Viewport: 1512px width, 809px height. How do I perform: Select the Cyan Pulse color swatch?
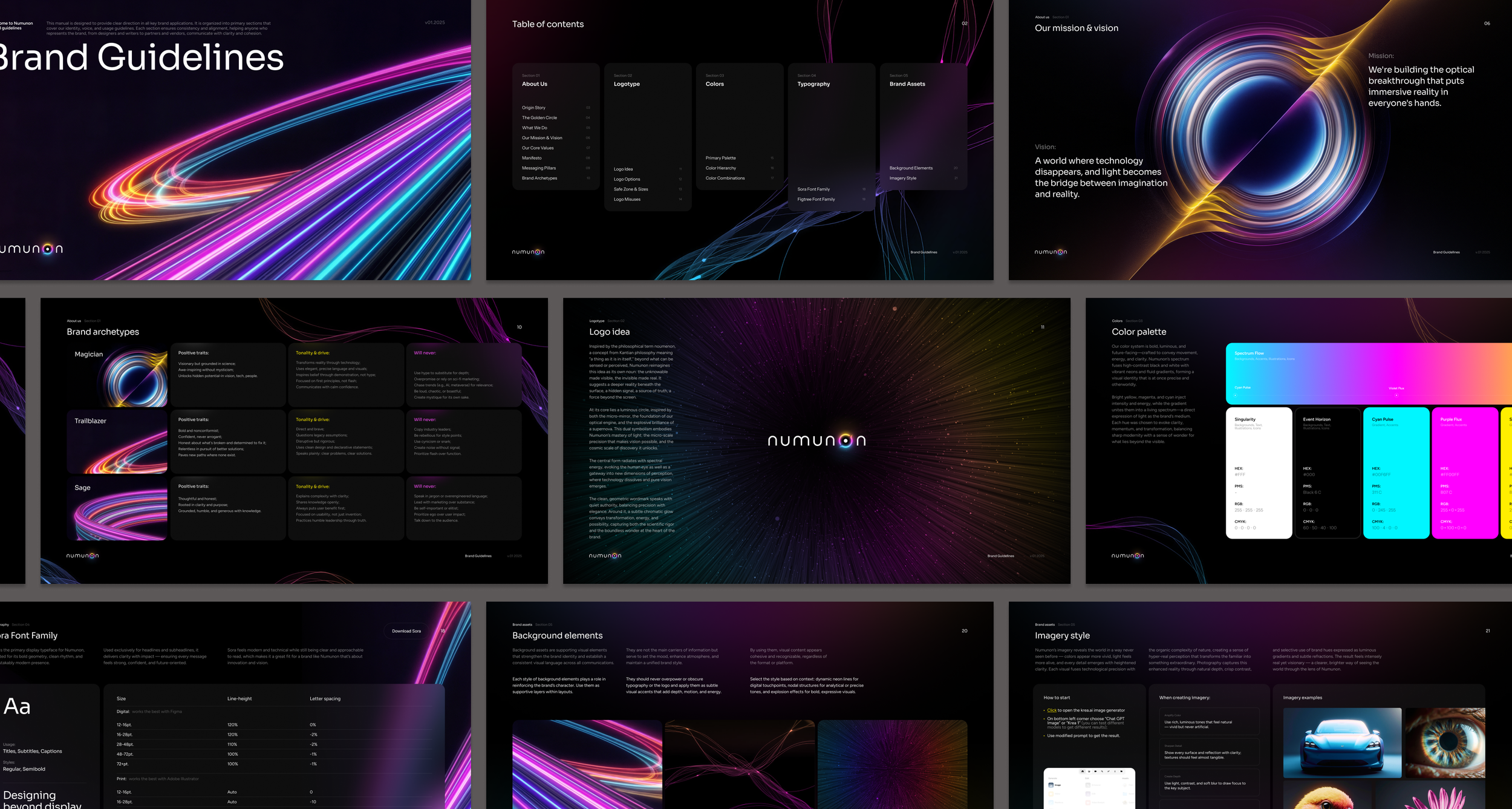point(1396,472)
